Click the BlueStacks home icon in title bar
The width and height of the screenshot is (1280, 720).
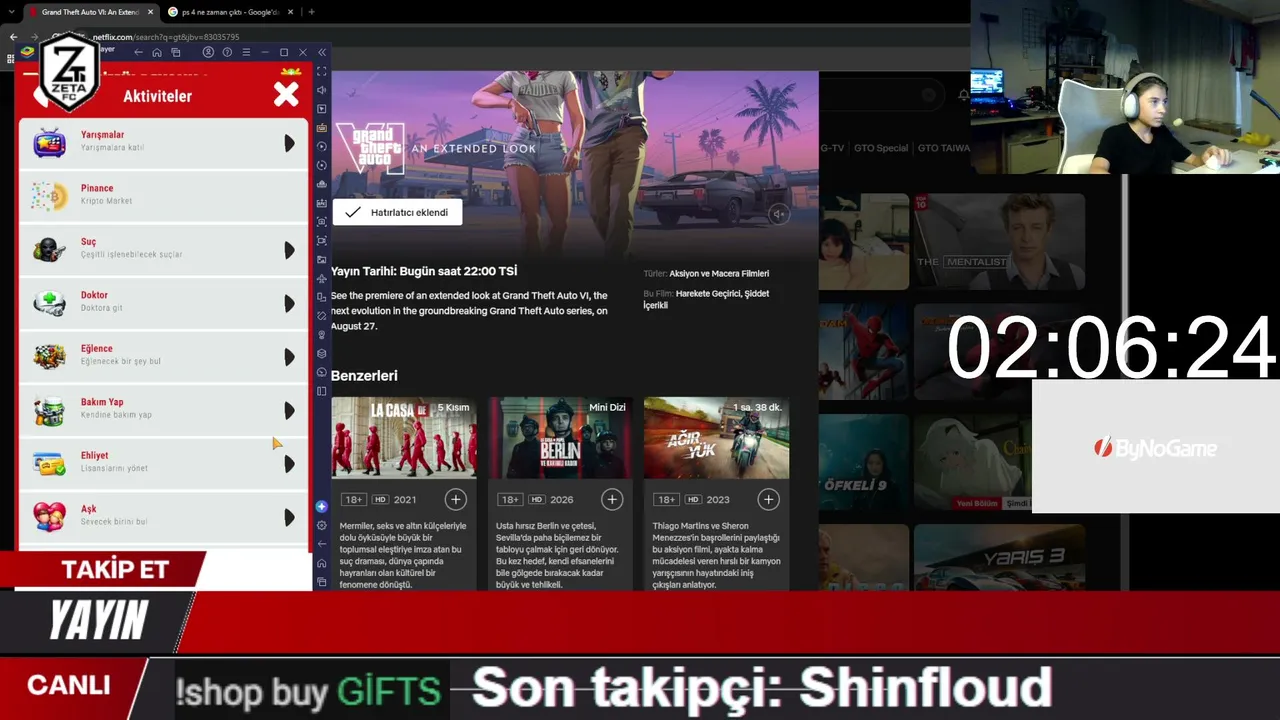pos(157,52)
